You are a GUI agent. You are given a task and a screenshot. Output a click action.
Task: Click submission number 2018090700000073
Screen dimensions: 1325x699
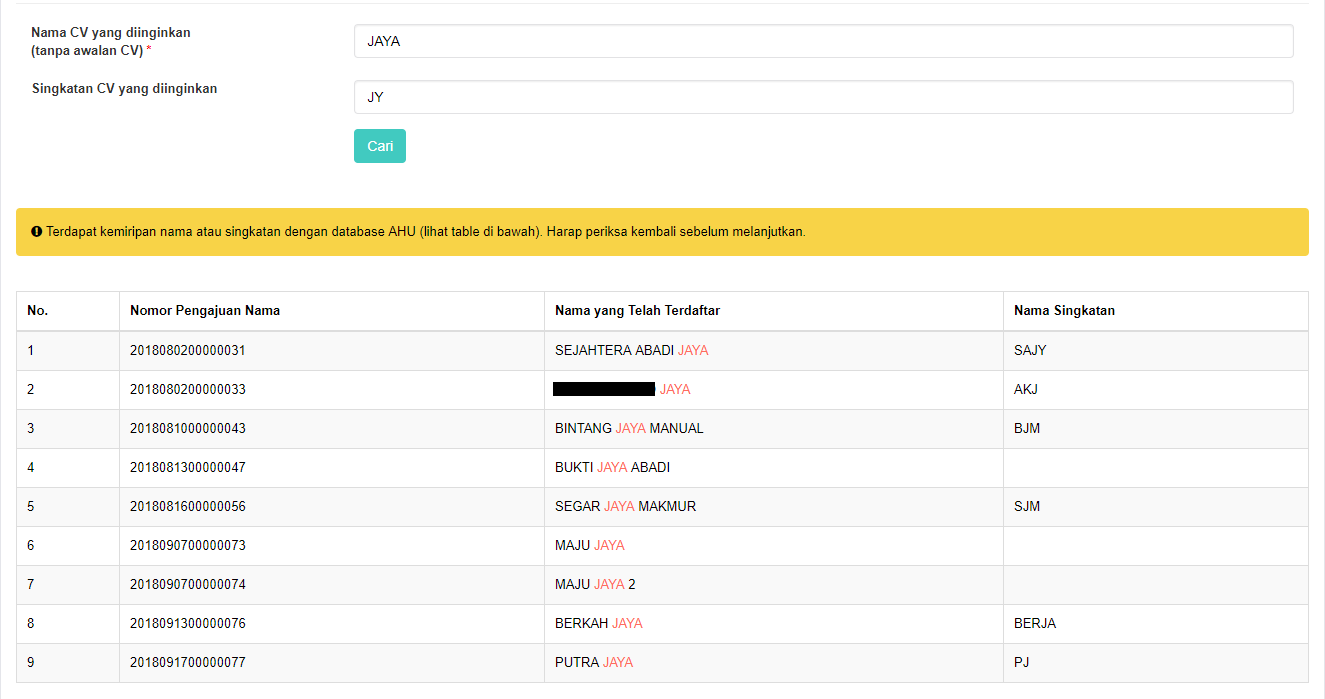pos(188,546)
